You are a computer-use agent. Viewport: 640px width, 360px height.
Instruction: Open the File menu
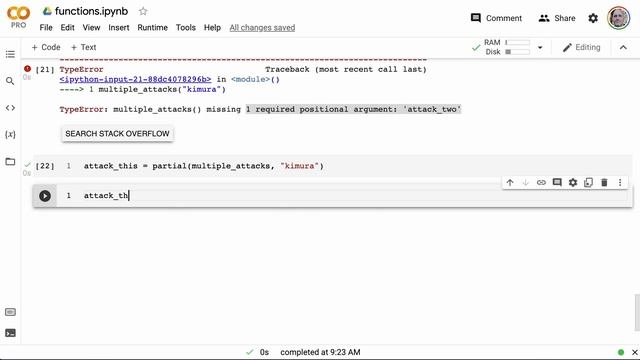(46, 27)
